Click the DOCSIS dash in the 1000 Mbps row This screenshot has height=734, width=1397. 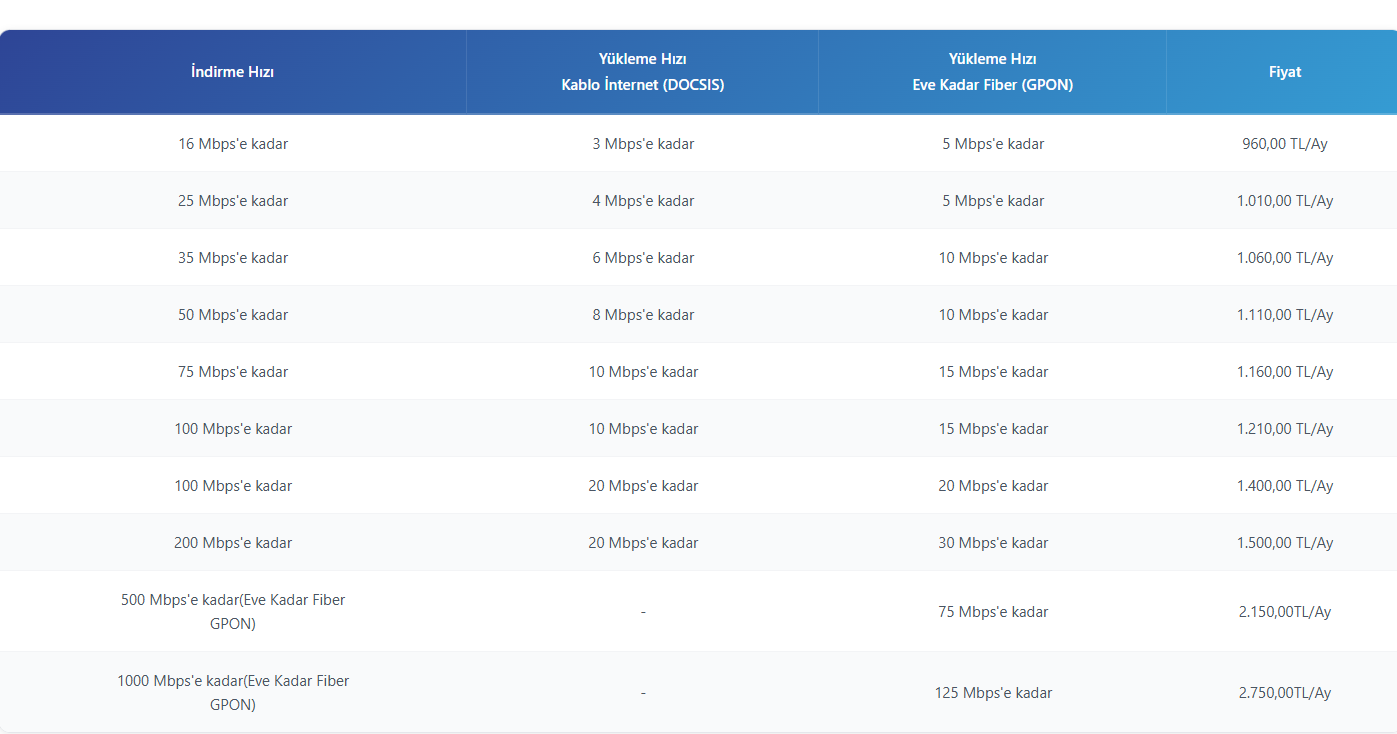pos(643,693)
